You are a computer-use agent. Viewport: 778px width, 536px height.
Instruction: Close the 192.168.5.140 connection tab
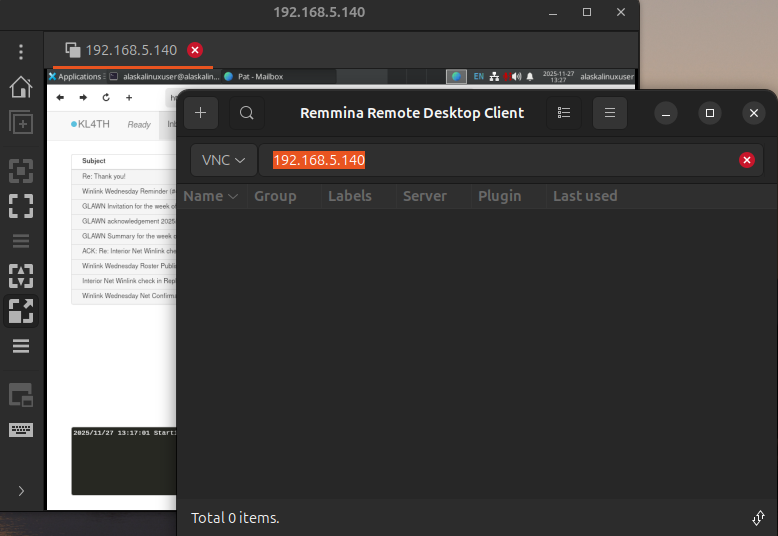tap(195, 50)
